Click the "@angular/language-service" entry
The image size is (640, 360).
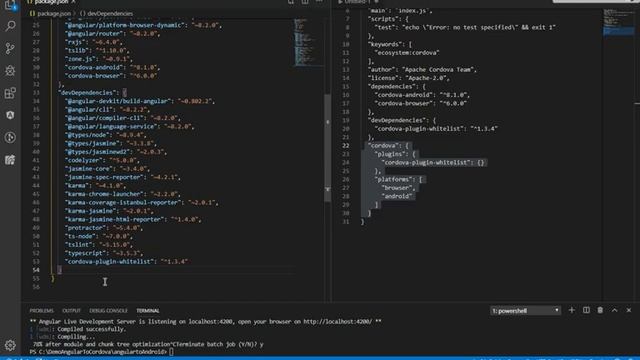coord(130,127)
